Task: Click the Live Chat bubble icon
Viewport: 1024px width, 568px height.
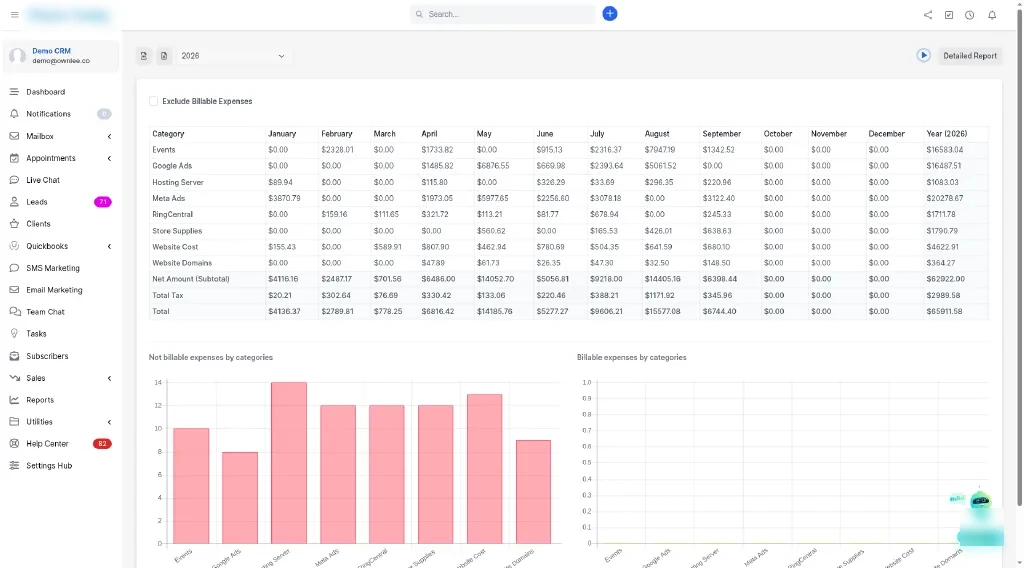Action: click(x=14, y=180)
